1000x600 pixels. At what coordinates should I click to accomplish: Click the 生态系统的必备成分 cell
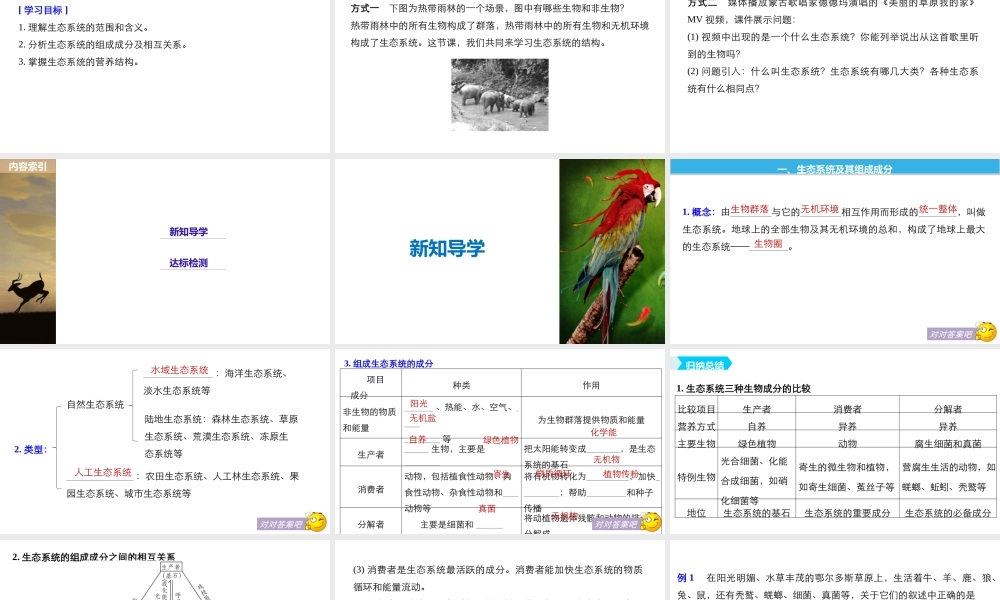click(x=948, y=513)
